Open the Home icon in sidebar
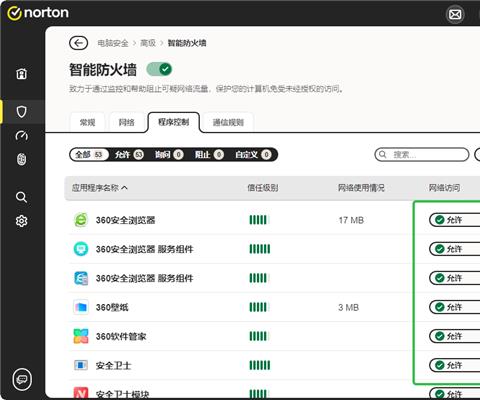Screen dimensions: 480x400 22,73
